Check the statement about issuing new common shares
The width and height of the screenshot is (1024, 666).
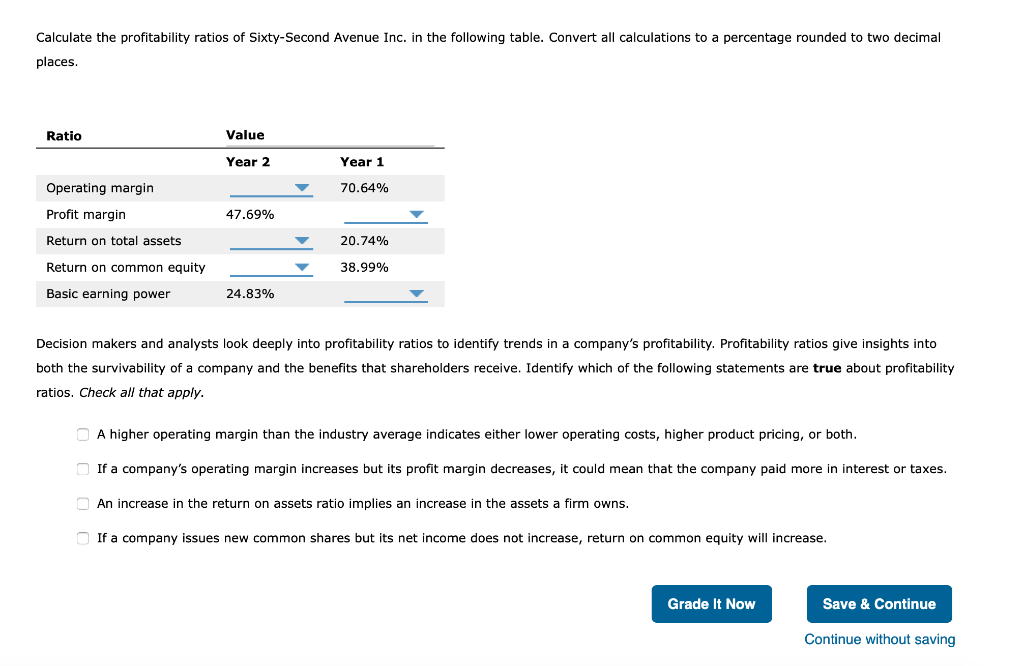pos(83,538)
